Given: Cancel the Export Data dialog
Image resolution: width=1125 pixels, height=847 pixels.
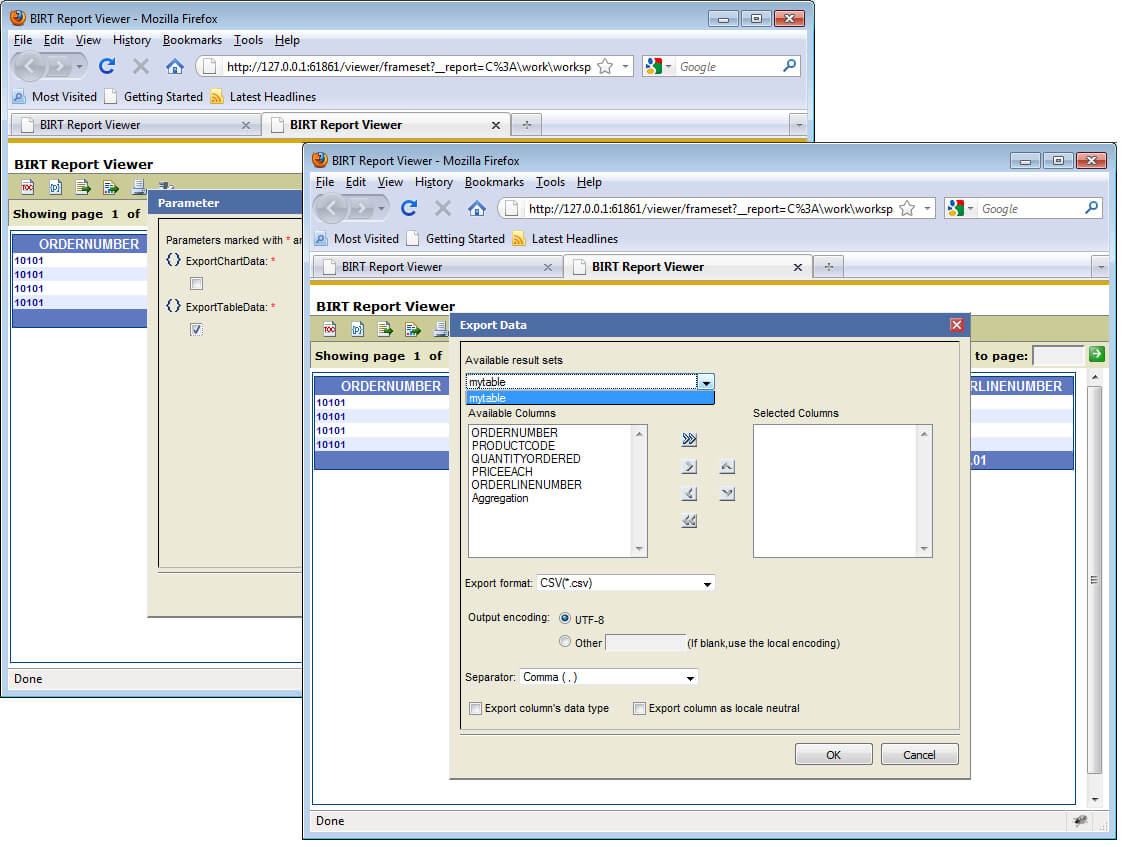Looking at the screenshot, I should click(x=919, y=754).
